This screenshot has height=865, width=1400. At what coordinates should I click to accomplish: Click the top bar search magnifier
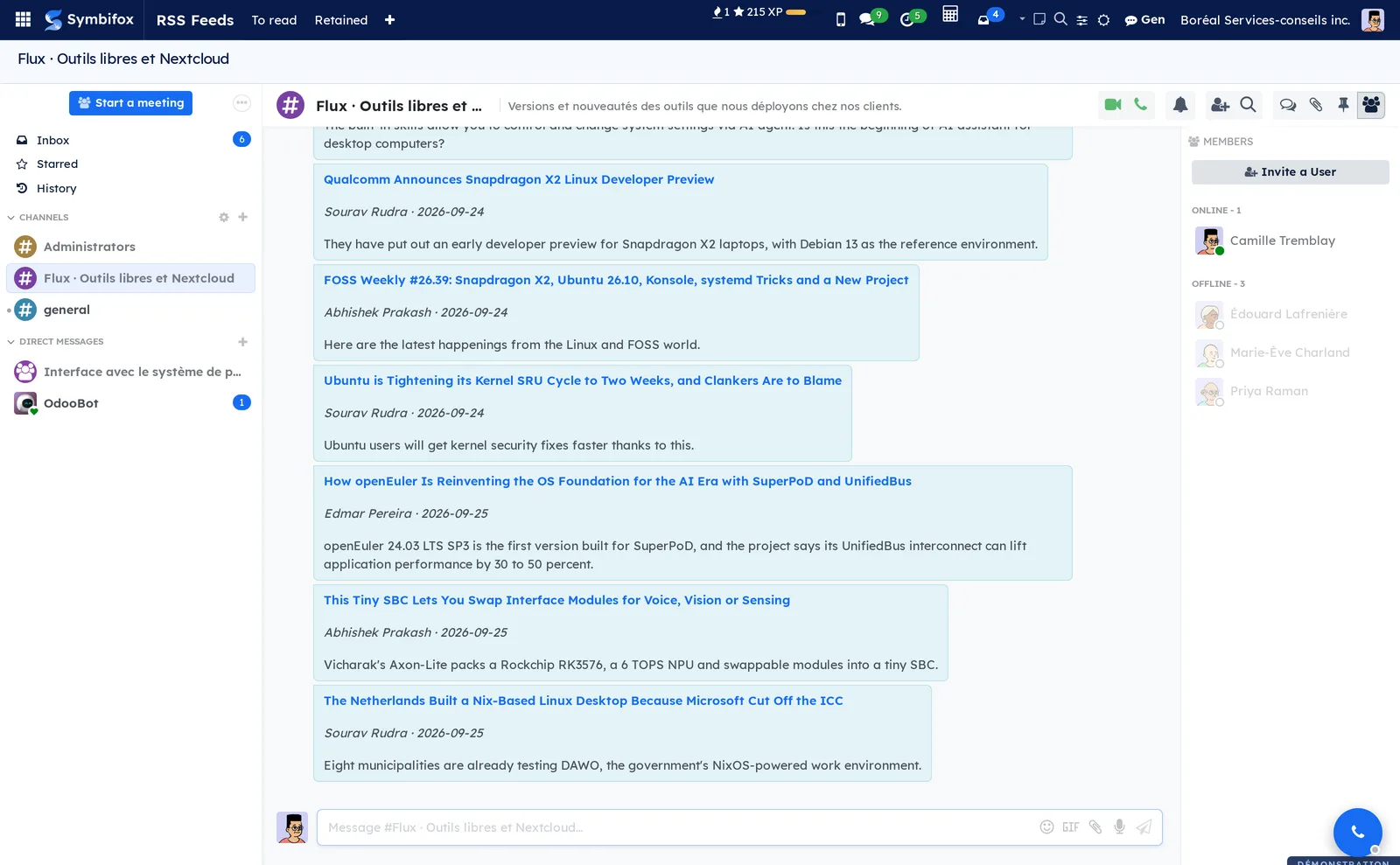point(1060,18)
